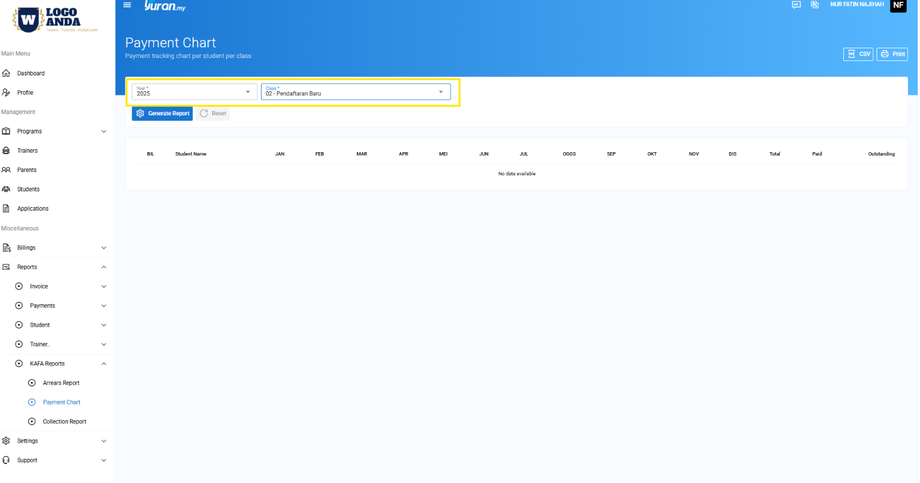
Task: Click the Print button
Action: [892, 54]
